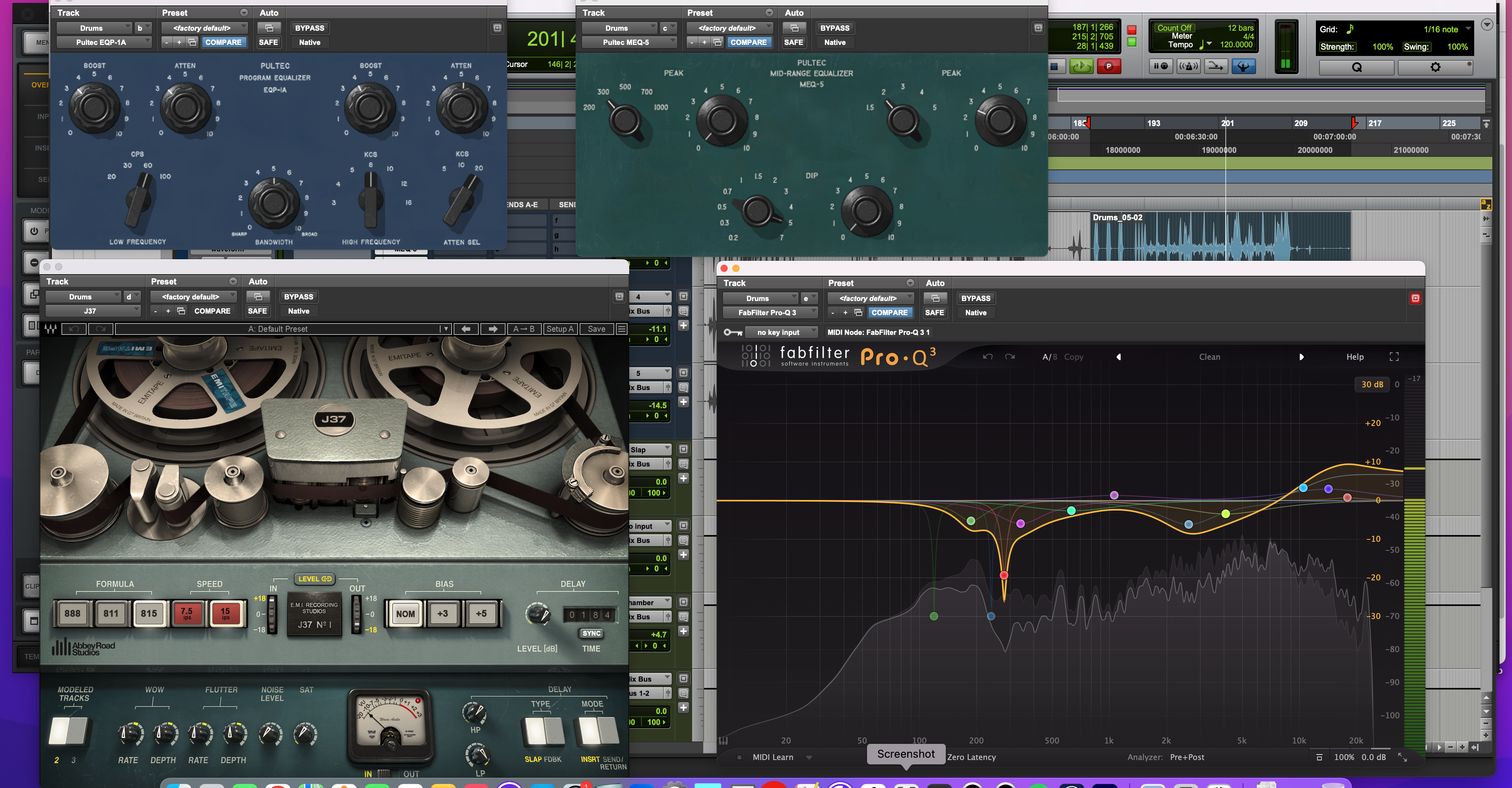Toggle the Conductor track icon
This screenshot has height=788, width=1512.
[x=1243, y=66]
